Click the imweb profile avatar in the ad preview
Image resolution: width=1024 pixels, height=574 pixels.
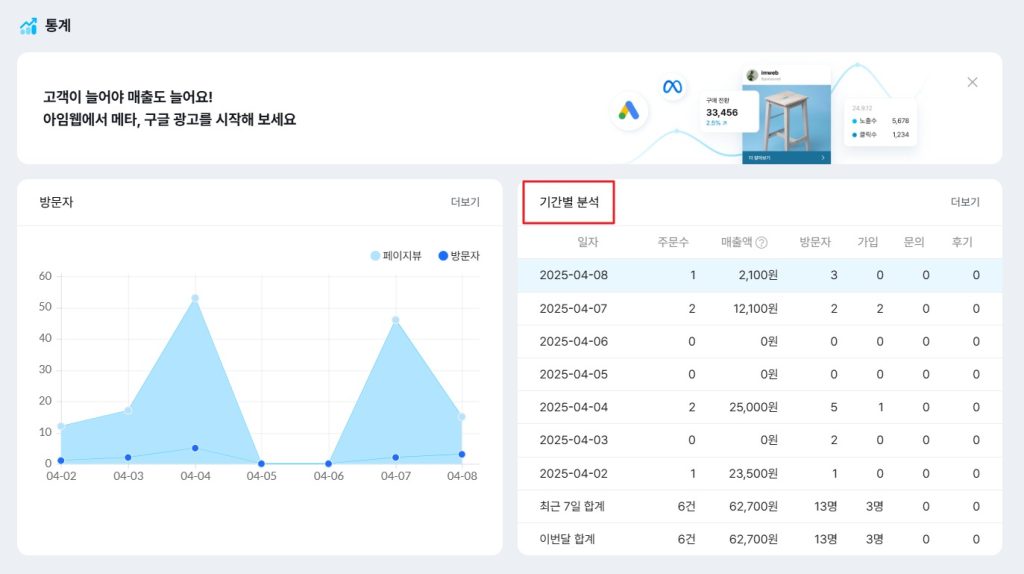(x=752, y=76)
